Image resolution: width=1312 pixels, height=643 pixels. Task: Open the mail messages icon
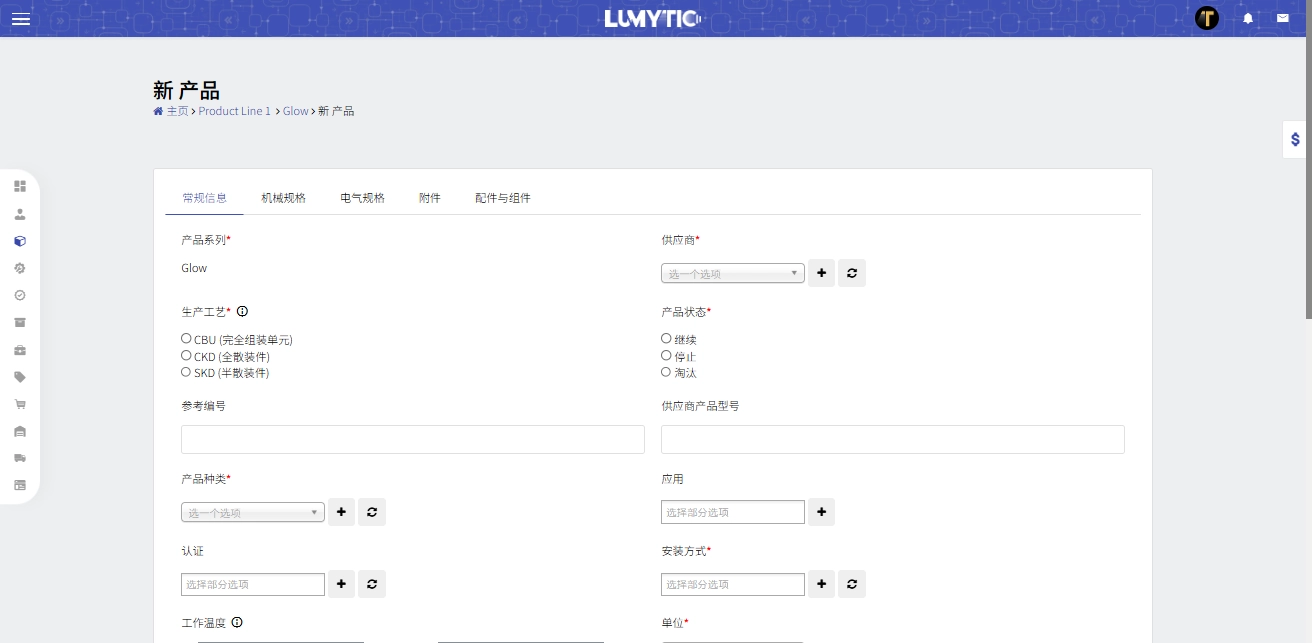pyautogui.click(x=1282, y=18)
